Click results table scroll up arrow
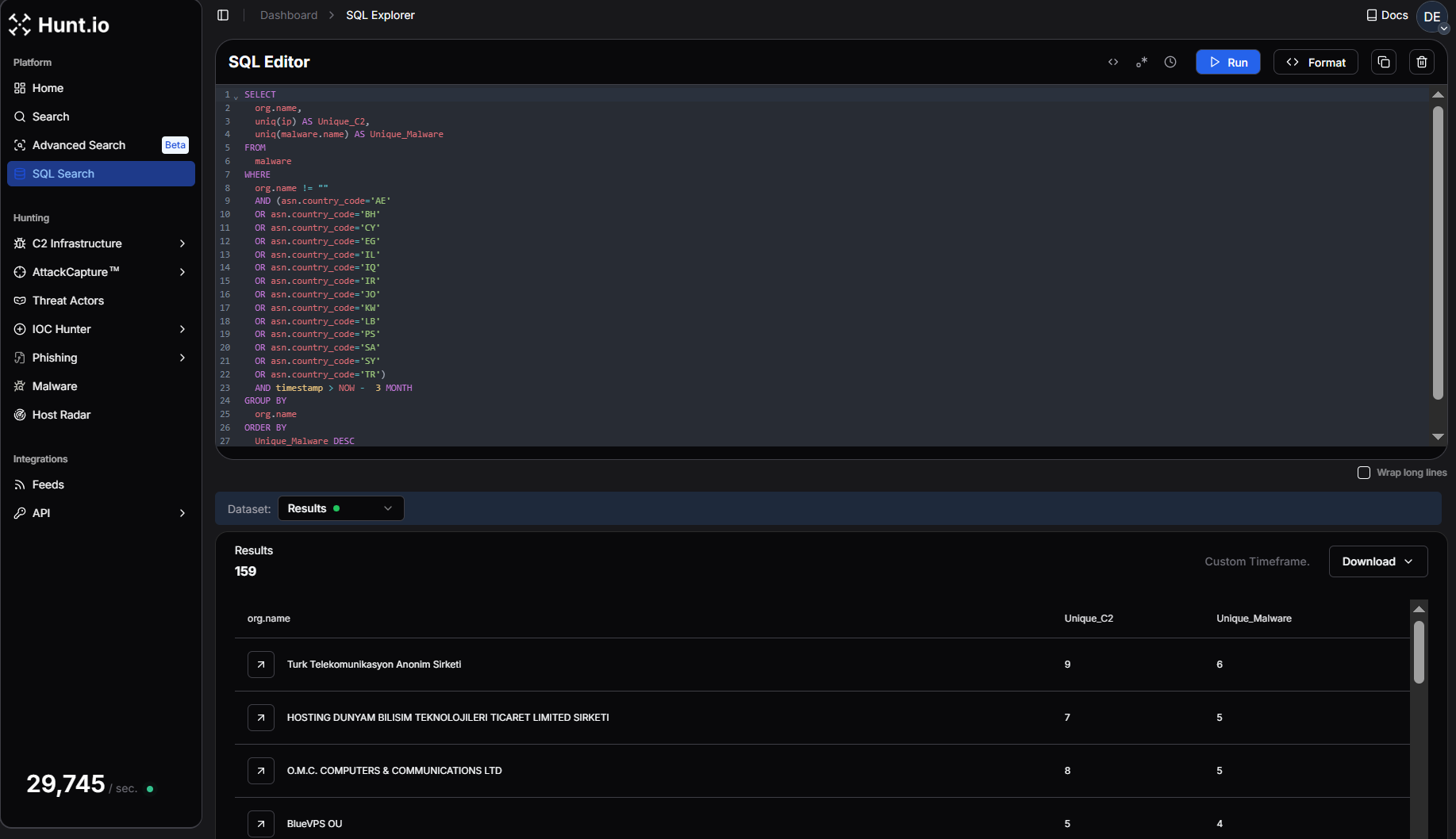Viewport: 1456px width, 839px height. [1419, 609]
